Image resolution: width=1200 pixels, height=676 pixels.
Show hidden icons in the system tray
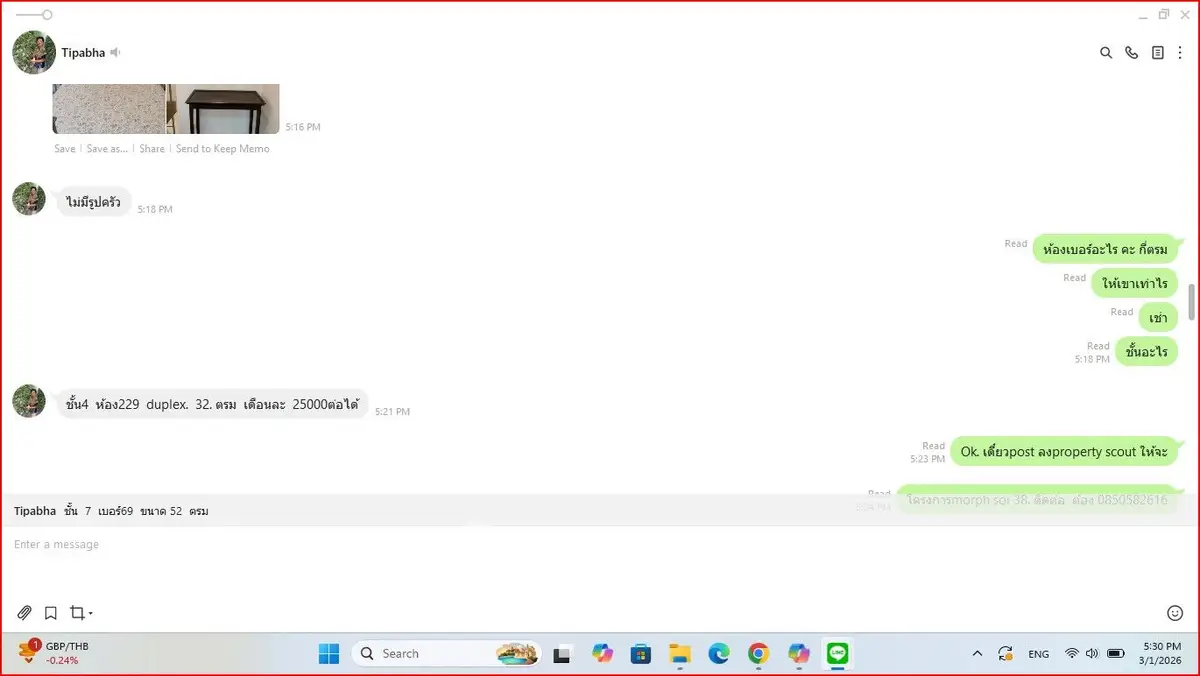pyautogui.click(x=977, y=654)
